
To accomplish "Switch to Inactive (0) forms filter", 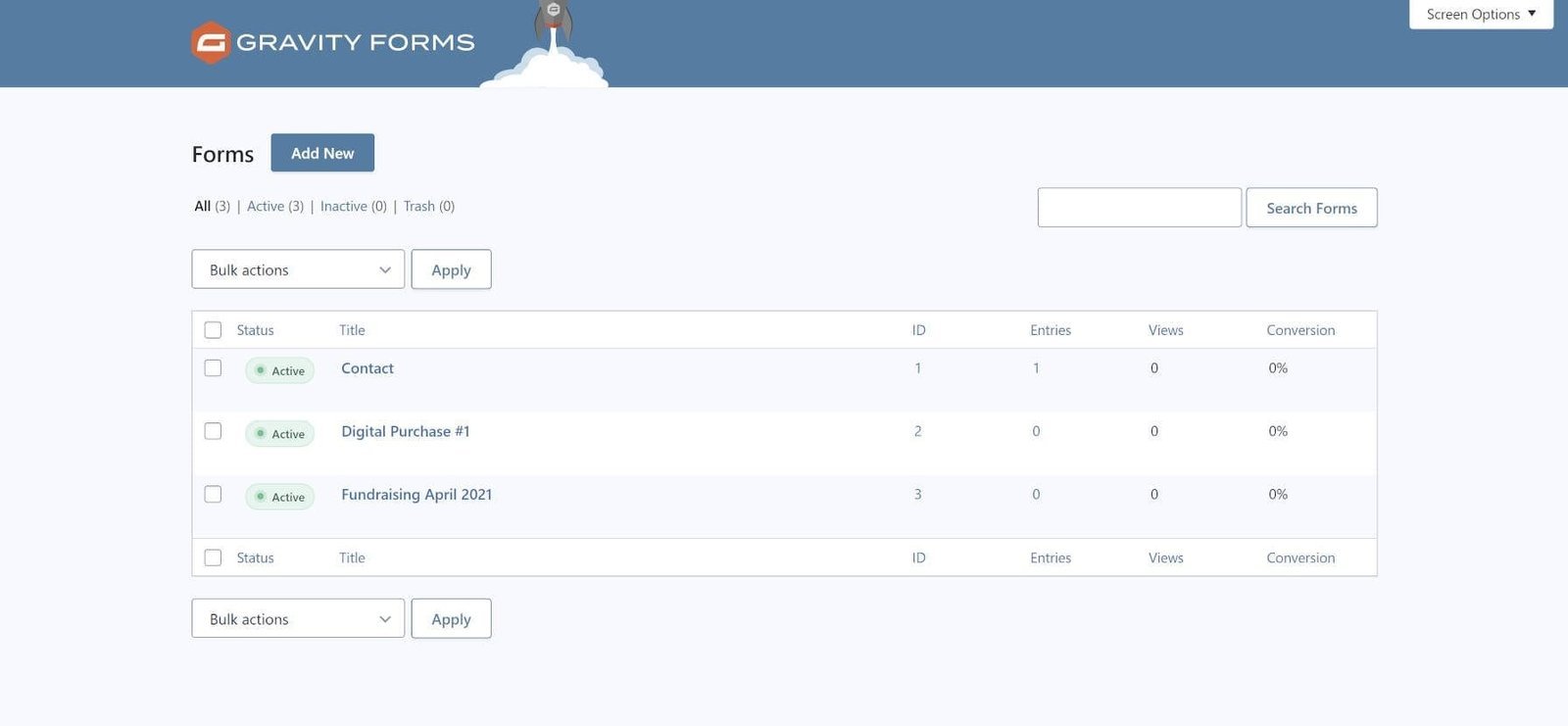I will pyautogui.click(x=353, y=206).
